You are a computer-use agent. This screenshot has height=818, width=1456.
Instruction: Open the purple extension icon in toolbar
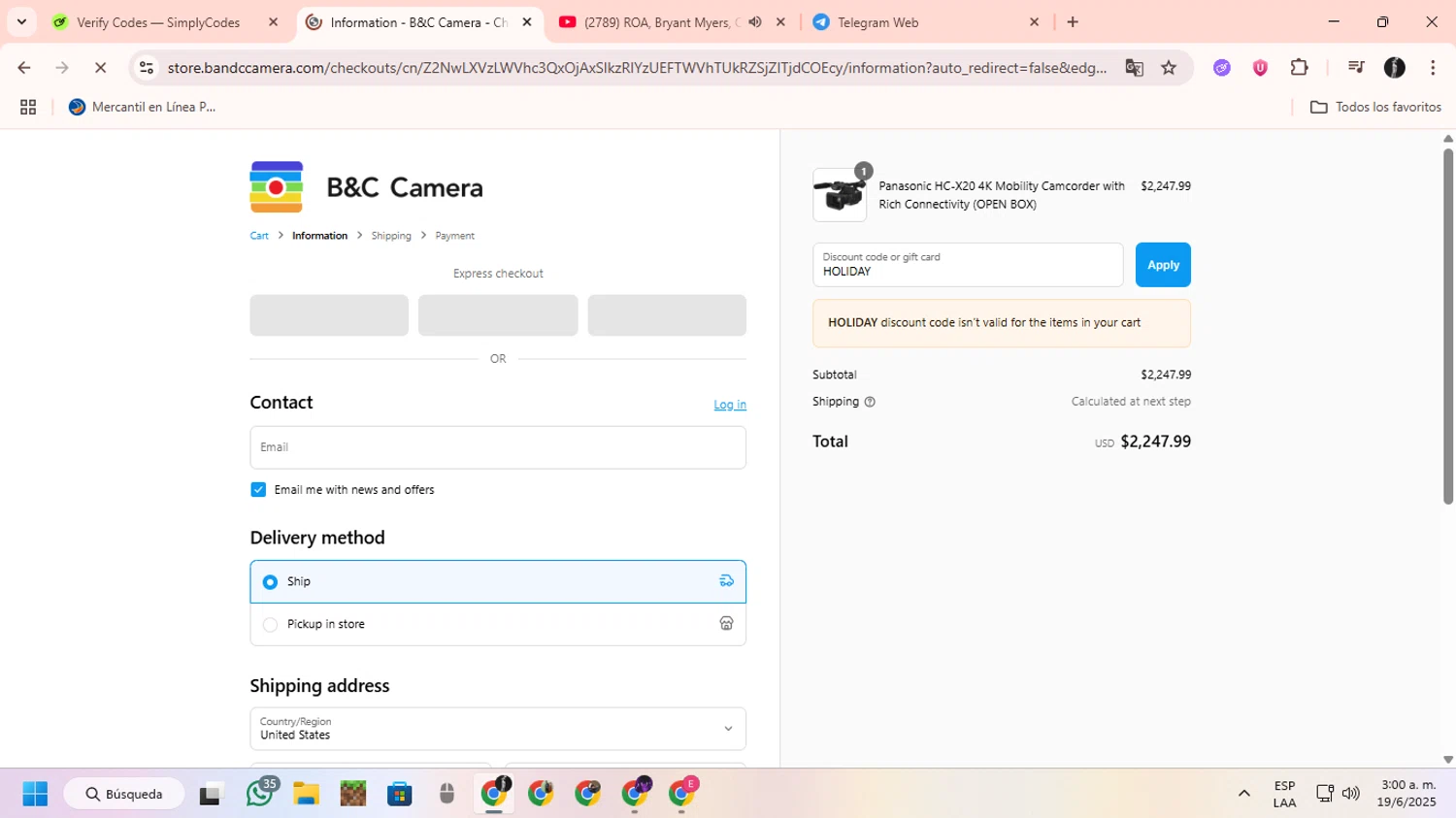point(1222,67)
